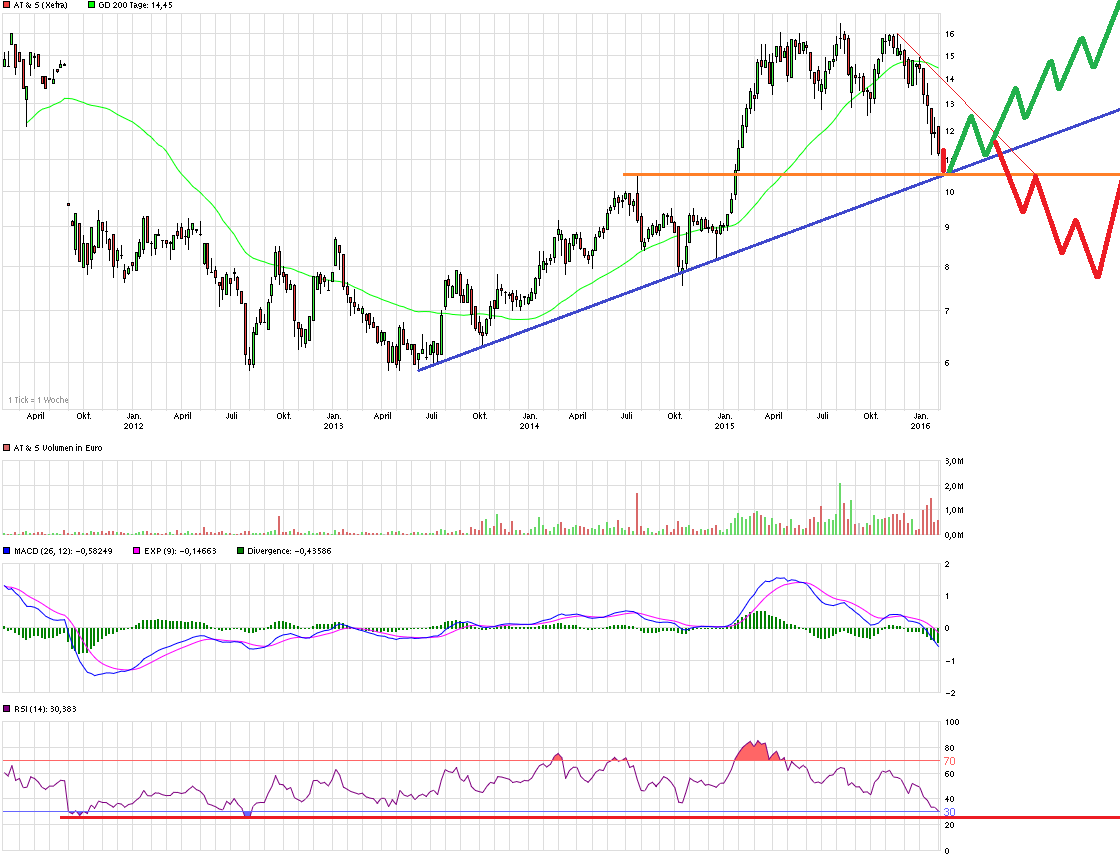Click the red AT&S (Xetra) legend square
This screenshot has height=861, width=1120.
click(x=5, y=6)
